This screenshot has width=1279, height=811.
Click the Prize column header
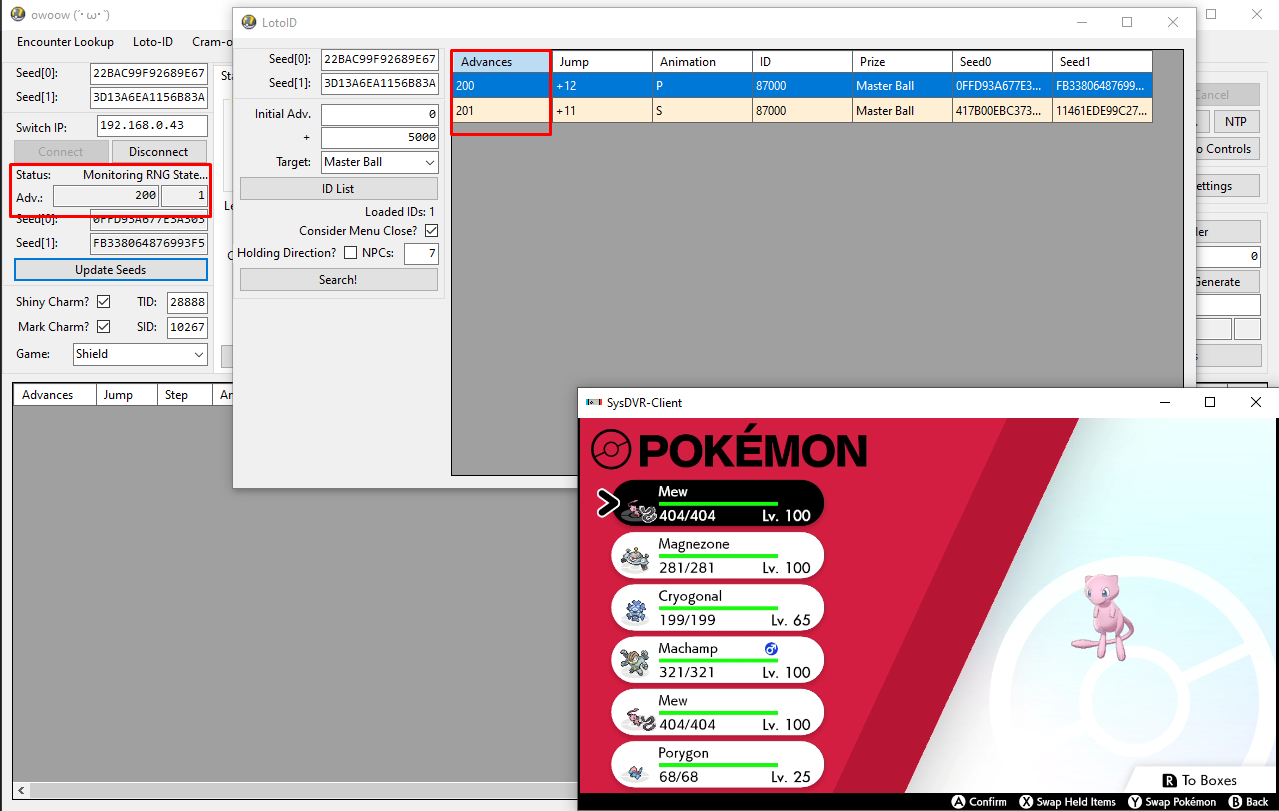pyautogui.click(x=902, y=62)
